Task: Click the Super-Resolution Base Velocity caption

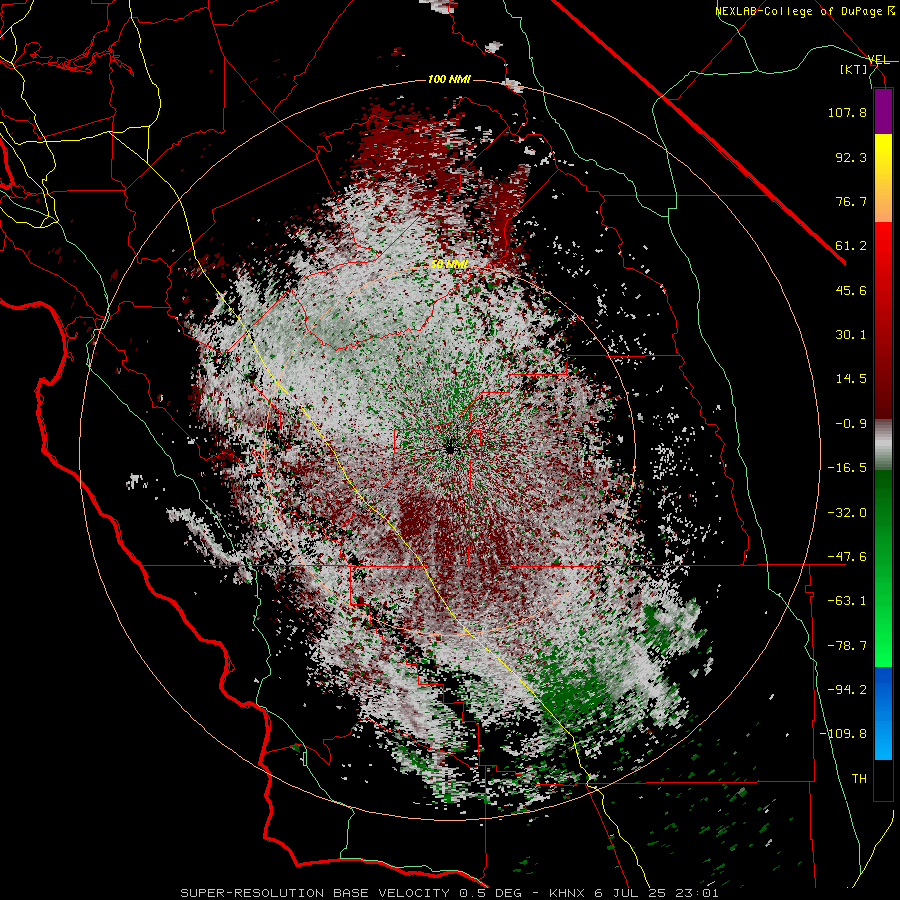Action: (449, 893)
